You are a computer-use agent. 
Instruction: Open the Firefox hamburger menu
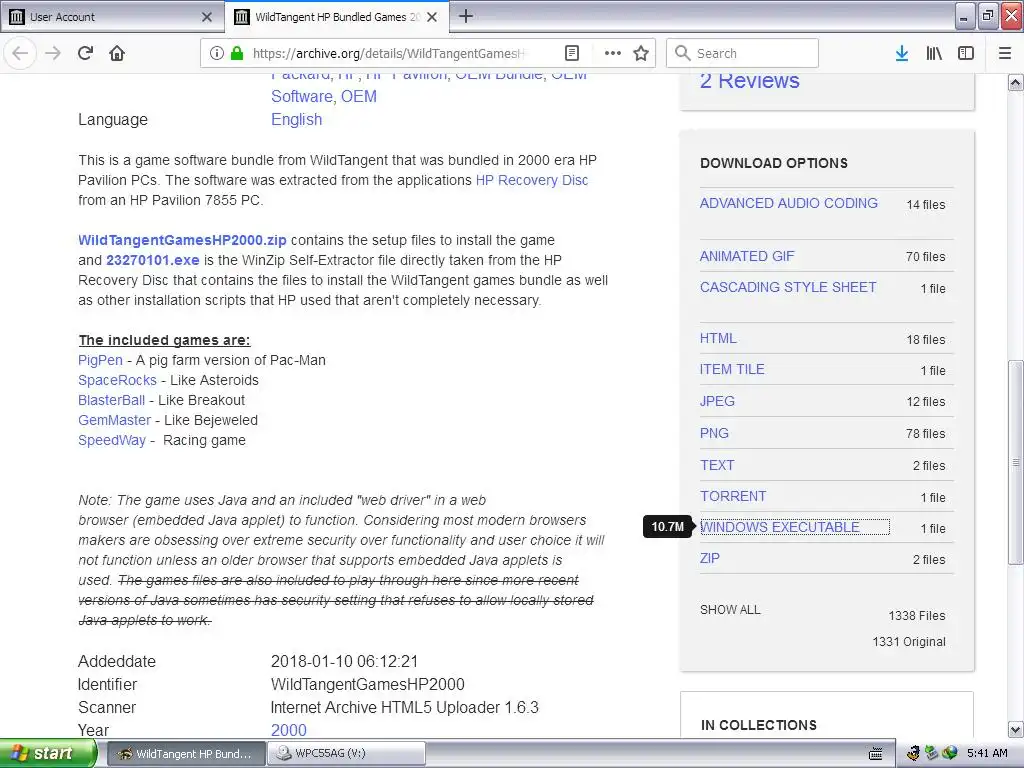coord(1004,53)
